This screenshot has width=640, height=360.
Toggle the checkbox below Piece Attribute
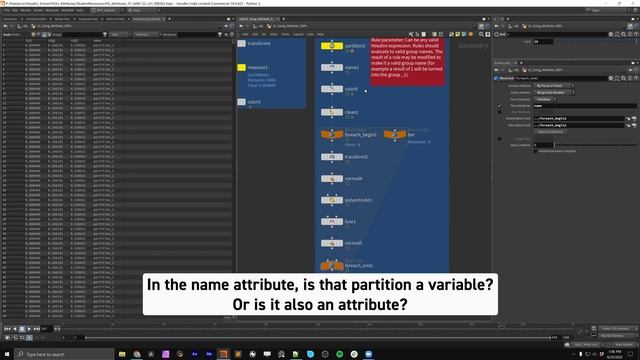pyautogui.click(x=500, y=112)
